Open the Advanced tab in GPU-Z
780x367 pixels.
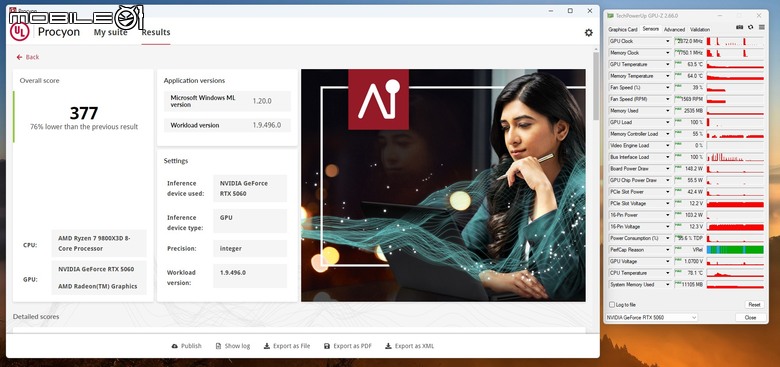[x=675, y=29]
